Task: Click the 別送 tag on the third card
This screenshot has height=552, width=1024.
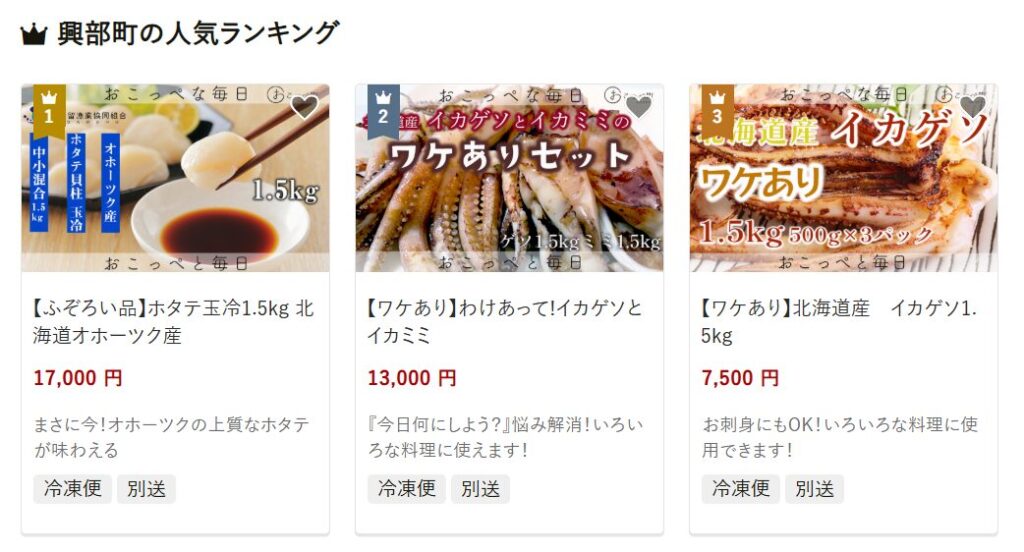Action: [815, 489]
